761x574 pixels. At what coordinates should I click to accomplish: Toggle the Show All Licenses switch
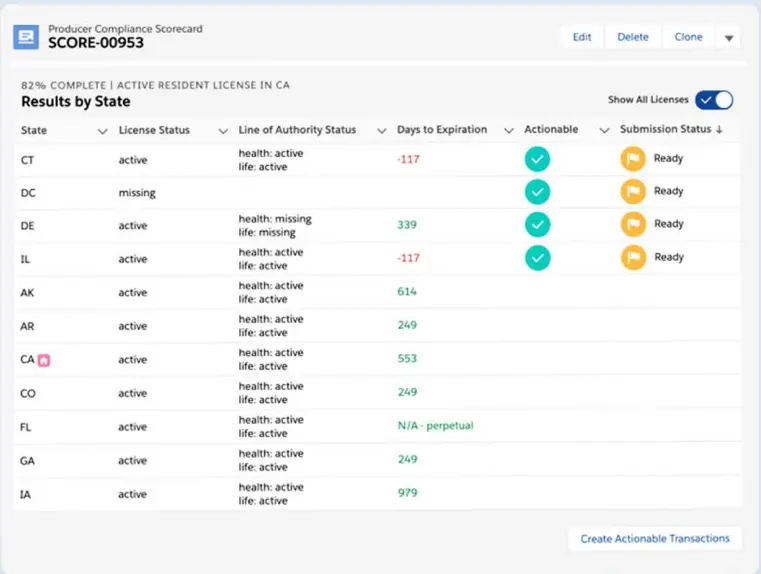714,100
